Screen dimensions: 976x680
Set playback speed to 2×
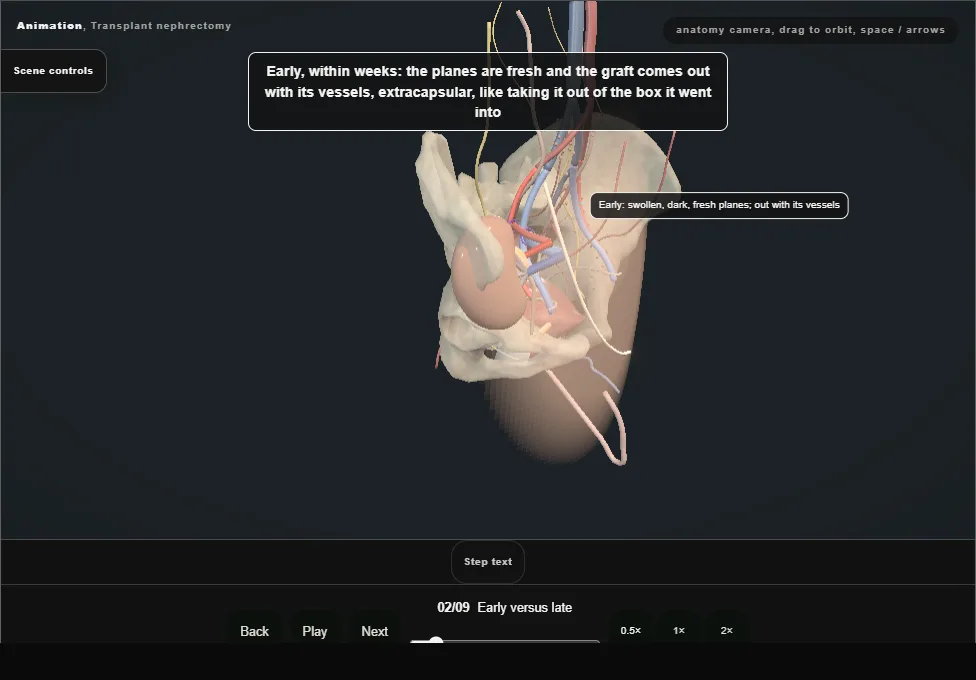pos(726,630)
